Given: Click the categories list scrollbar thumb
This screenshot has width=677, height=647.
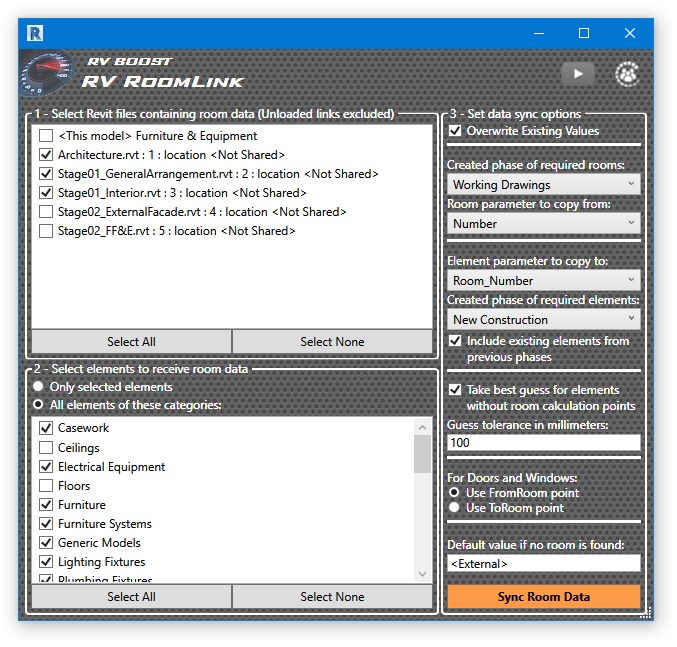Looking at the screenshot, I should click(422, 454).
